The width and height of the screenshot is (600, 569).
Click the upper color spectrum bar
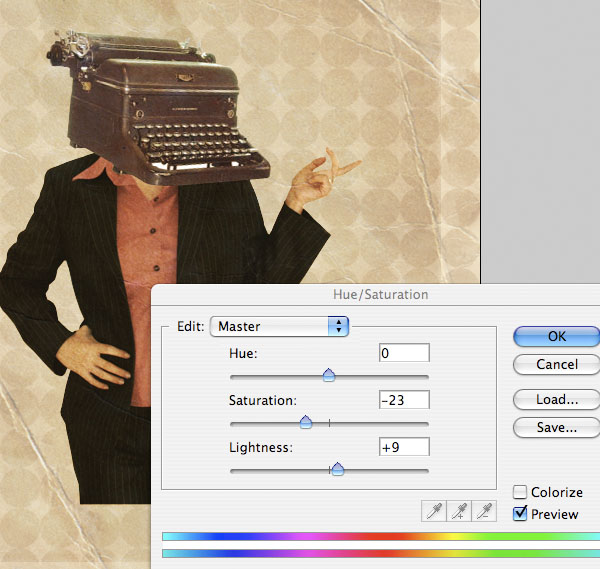click(381, 536)
